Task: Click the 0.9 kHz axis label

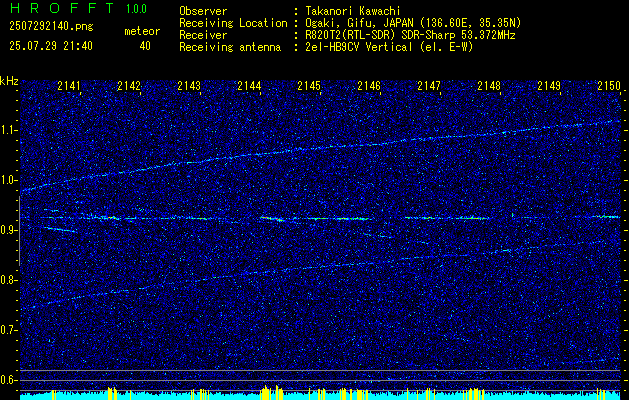Action: pyautogui.click(x=9, y=230)
